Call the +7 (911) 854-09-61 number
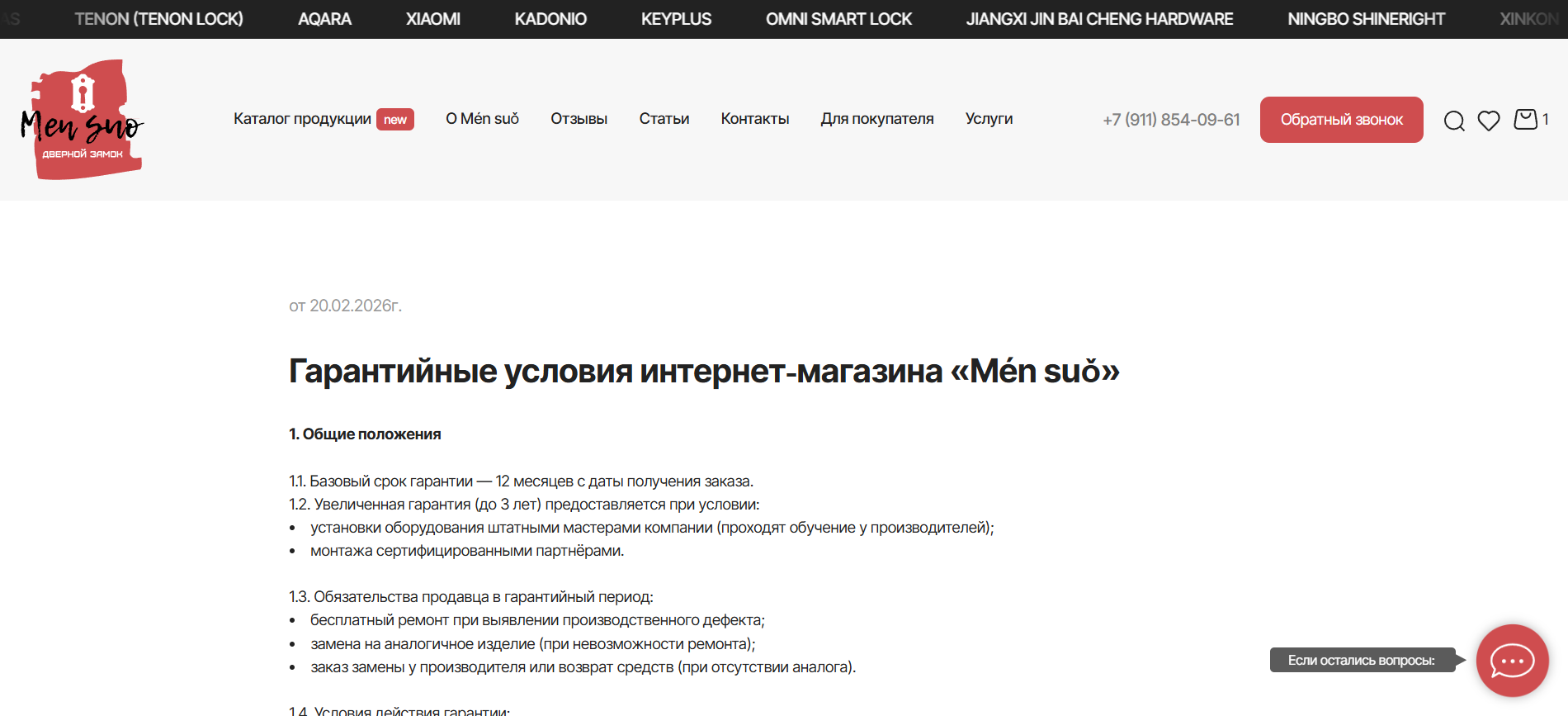The width and height of the screenshot is (1568, 716). pos(1171,120)
